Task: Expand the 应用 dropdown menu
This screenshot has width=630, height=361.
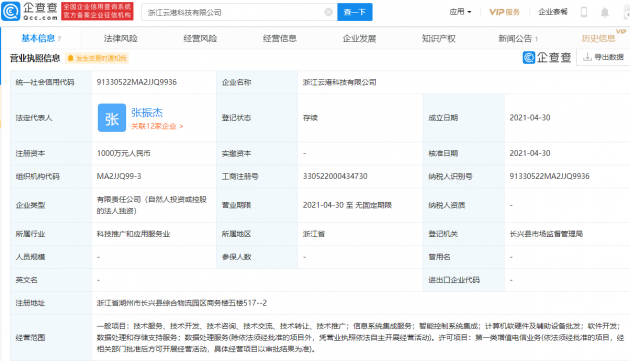Action: click(x=460, y=12)
